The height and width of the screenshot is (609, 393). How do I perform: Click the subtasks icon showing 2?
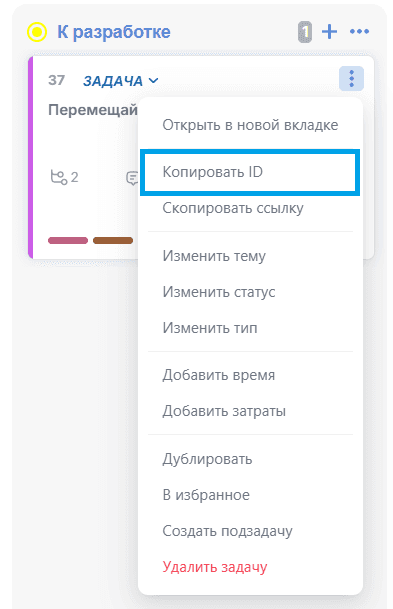coord(64,177)
